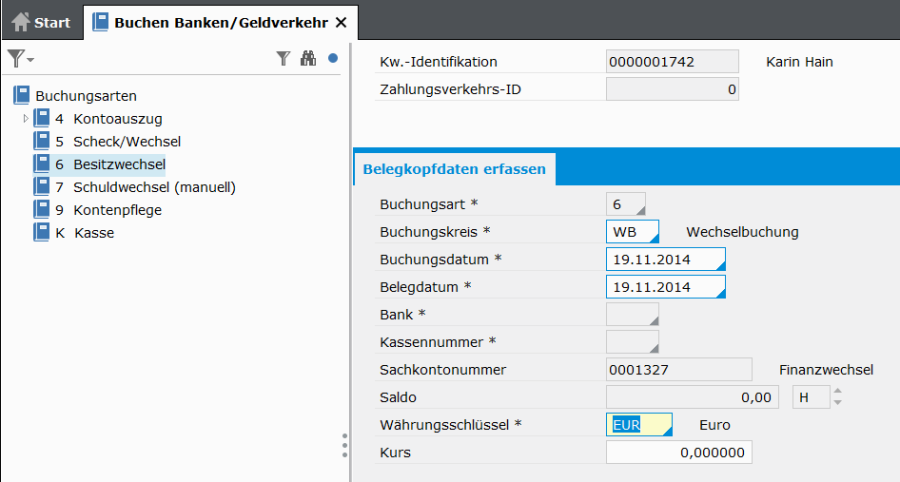Click the blue circle indicator icon
The width and height of the screenshot is (900, 482).
coord(333,59)
